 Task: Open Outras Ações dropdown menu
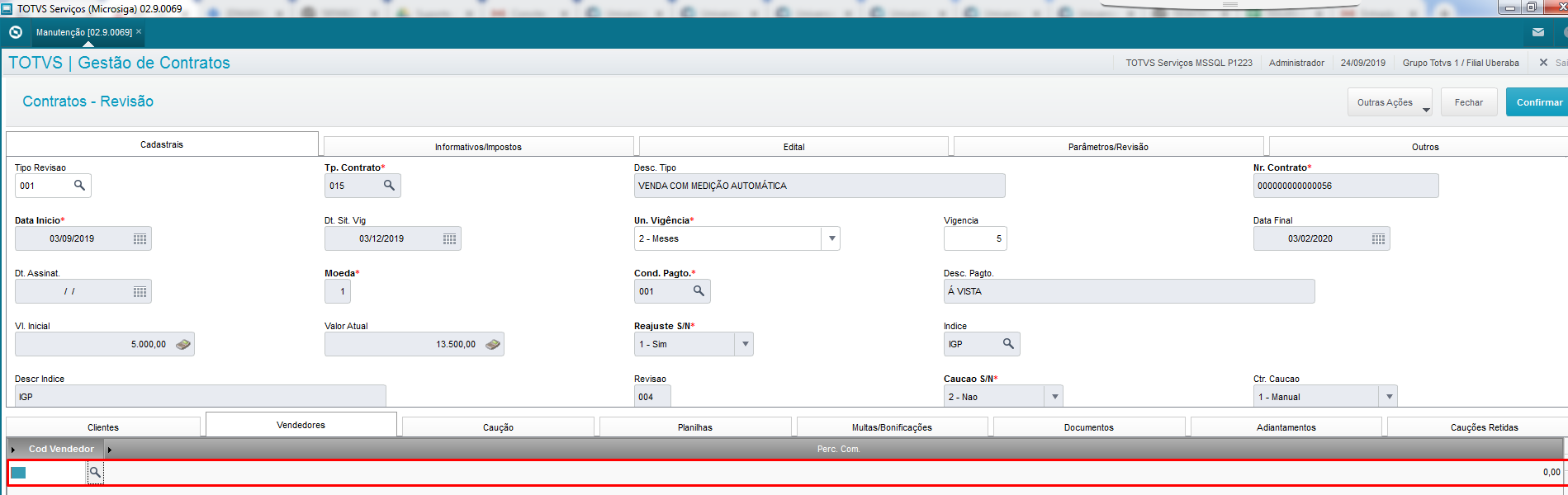[x=1390, y=102]
